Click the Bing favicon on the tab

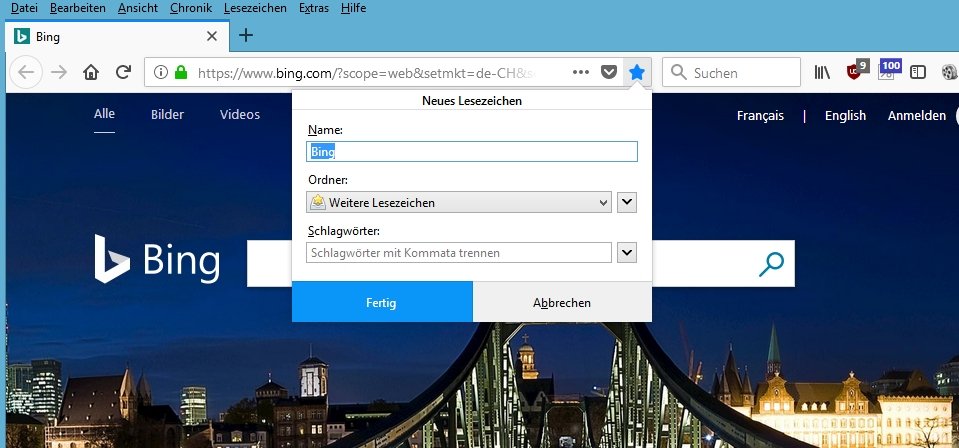point(22,36)
